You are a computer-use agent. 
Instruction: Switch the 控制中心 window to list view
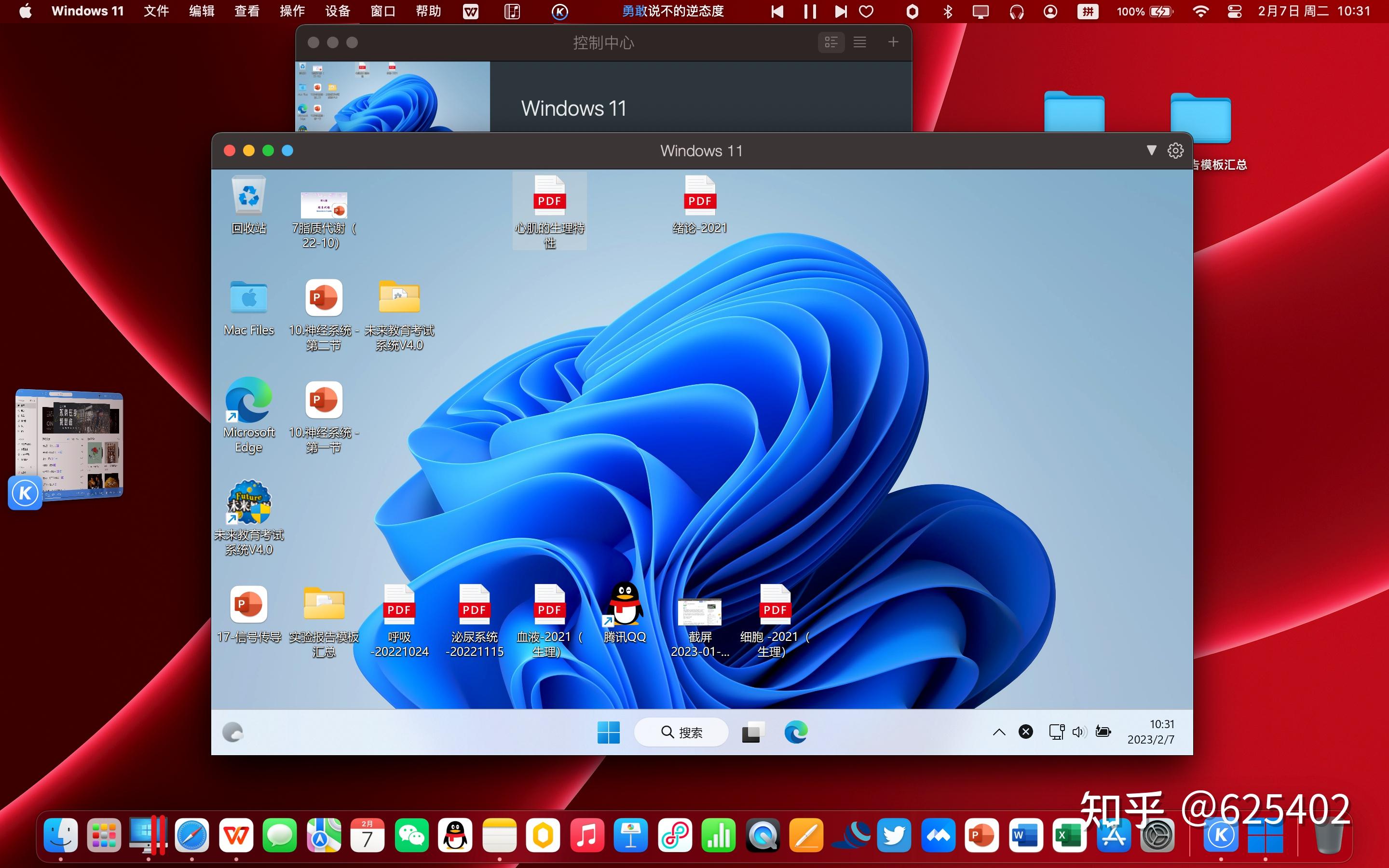coord(859,42)
